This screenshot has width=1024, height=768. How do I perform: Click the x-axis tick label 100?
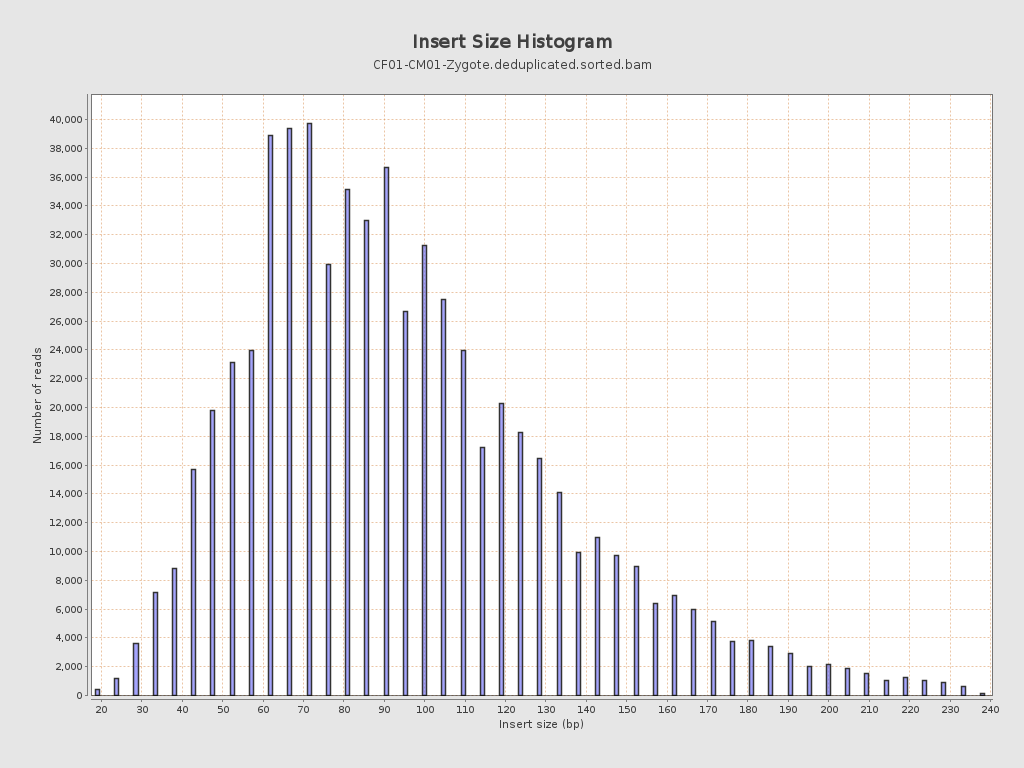pos(424,710)
